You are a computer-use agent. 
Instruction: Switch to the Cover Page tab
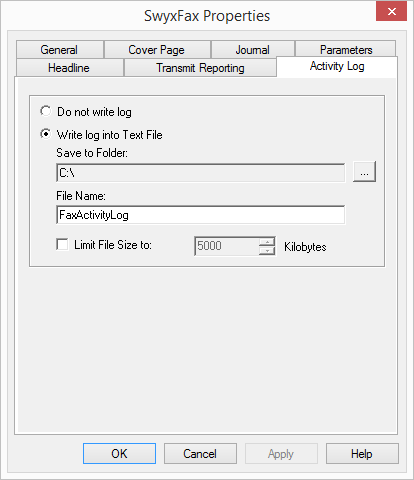157,50
